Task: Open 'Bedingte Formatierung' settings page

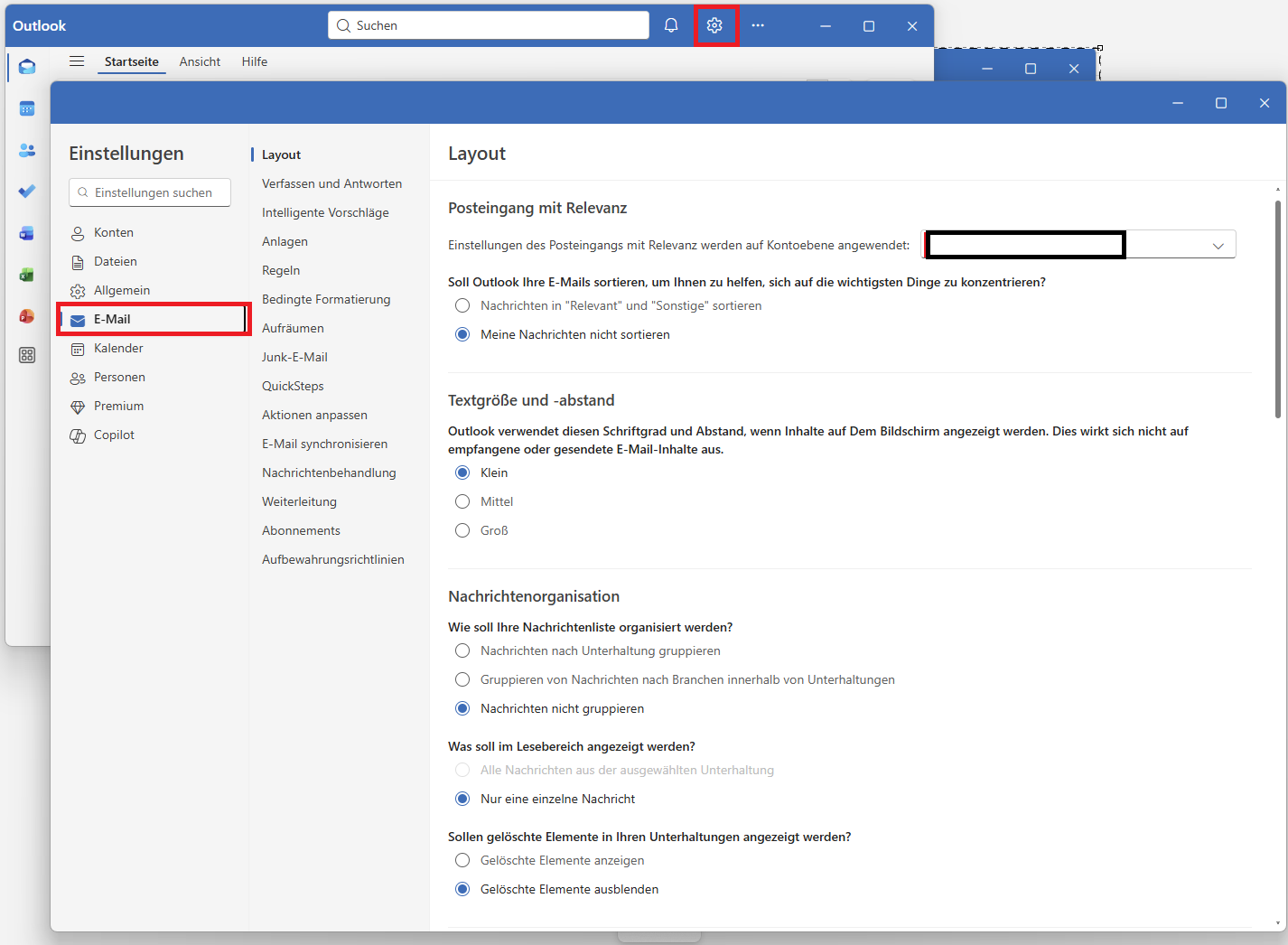Action: 326,299
